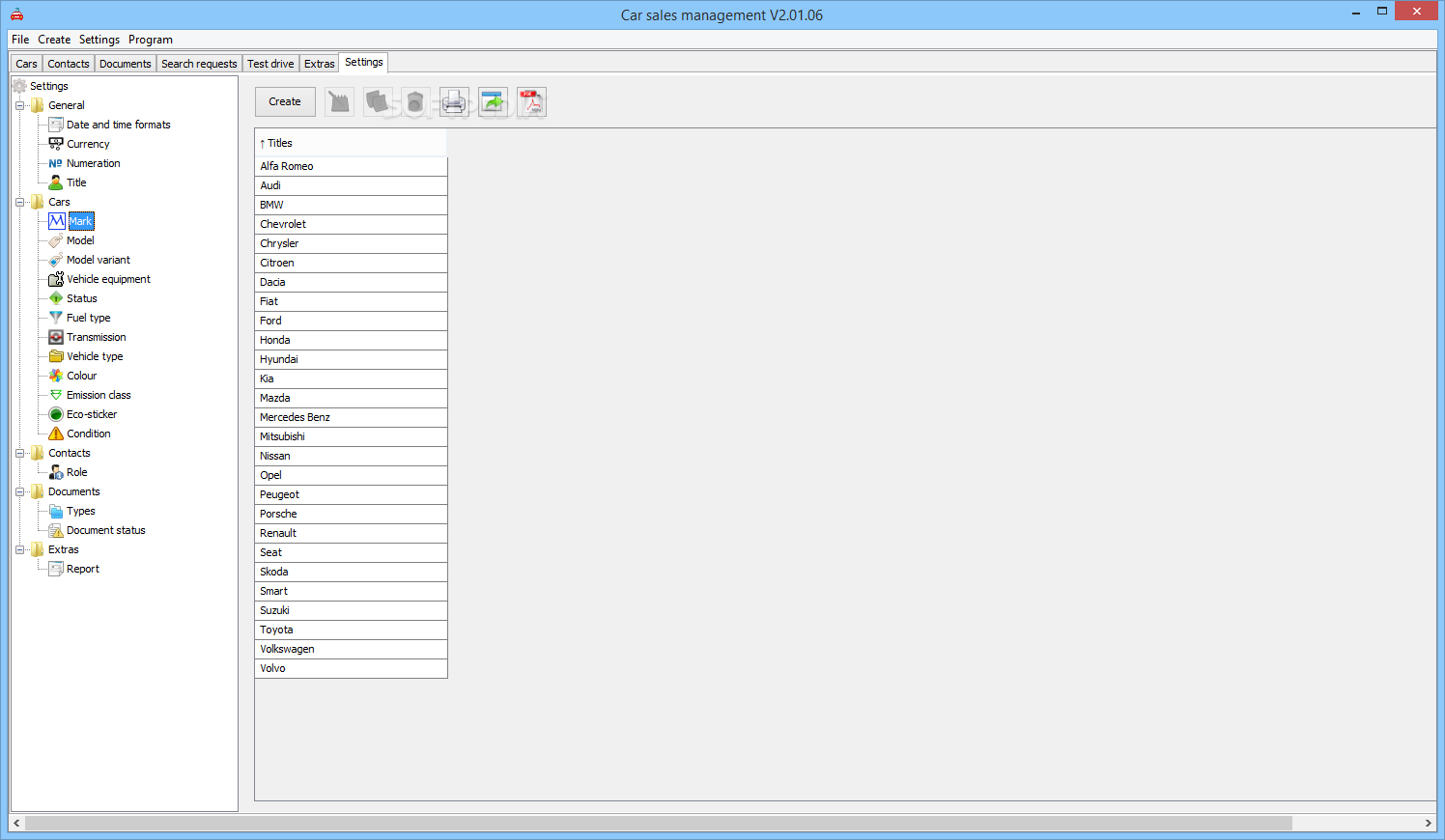Open the Create menu
Image resolution: width=1445 pixels, height=840 pixels.
point(54,40)
